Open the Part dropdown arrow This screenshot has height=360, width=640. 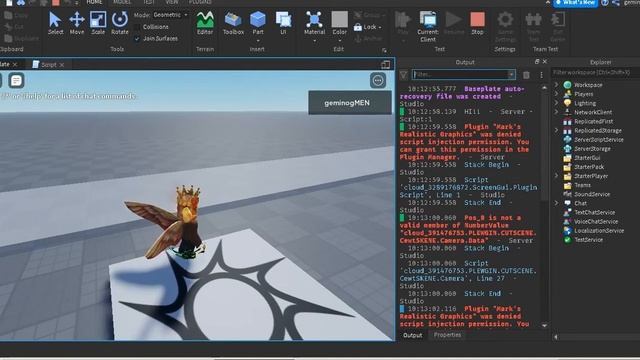point(258,41)
